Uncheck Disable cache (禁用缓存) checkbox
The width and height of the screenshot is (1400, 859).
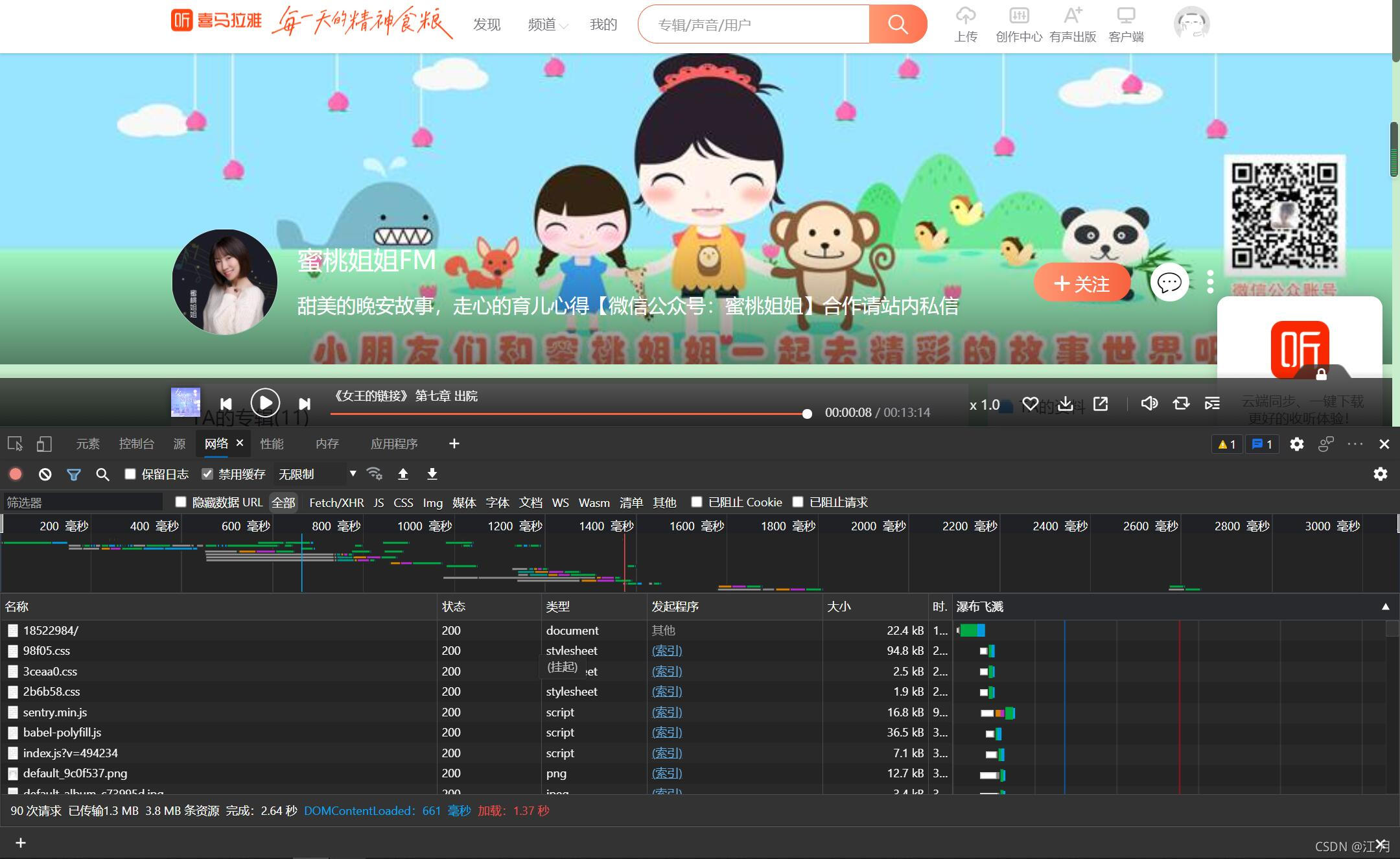coord(207,474)
